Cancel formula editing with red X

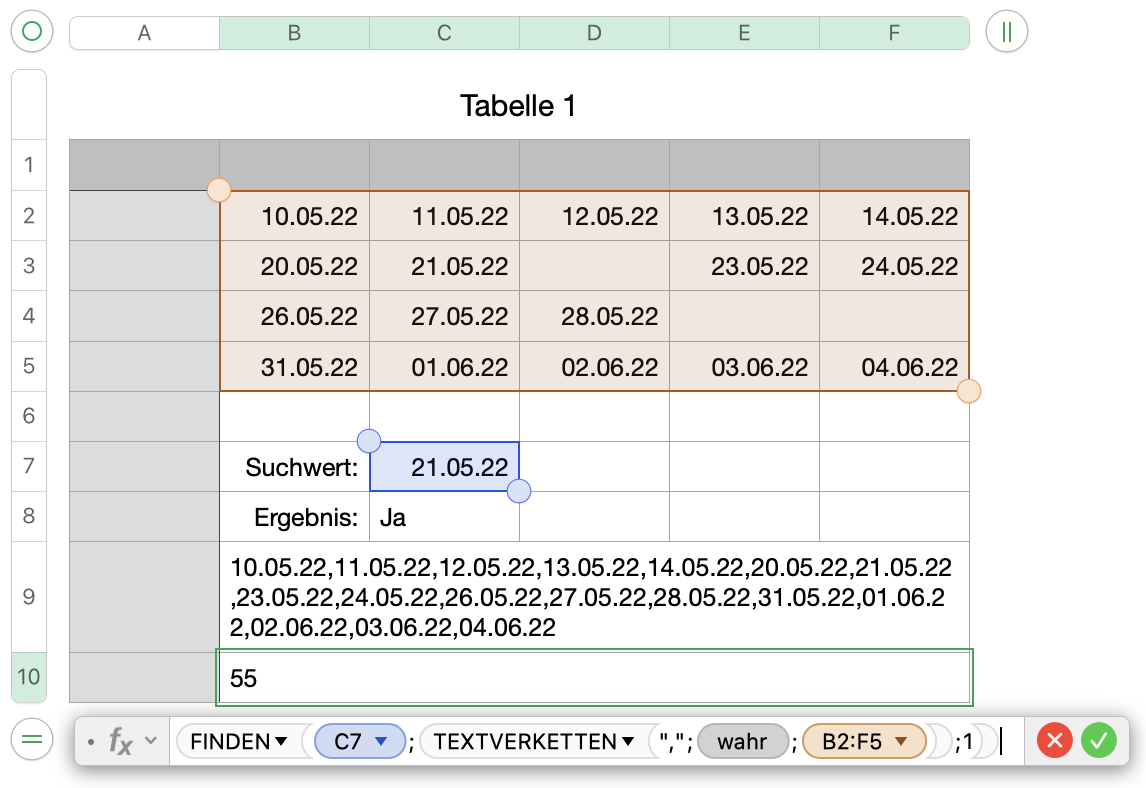click(1054, 741)
